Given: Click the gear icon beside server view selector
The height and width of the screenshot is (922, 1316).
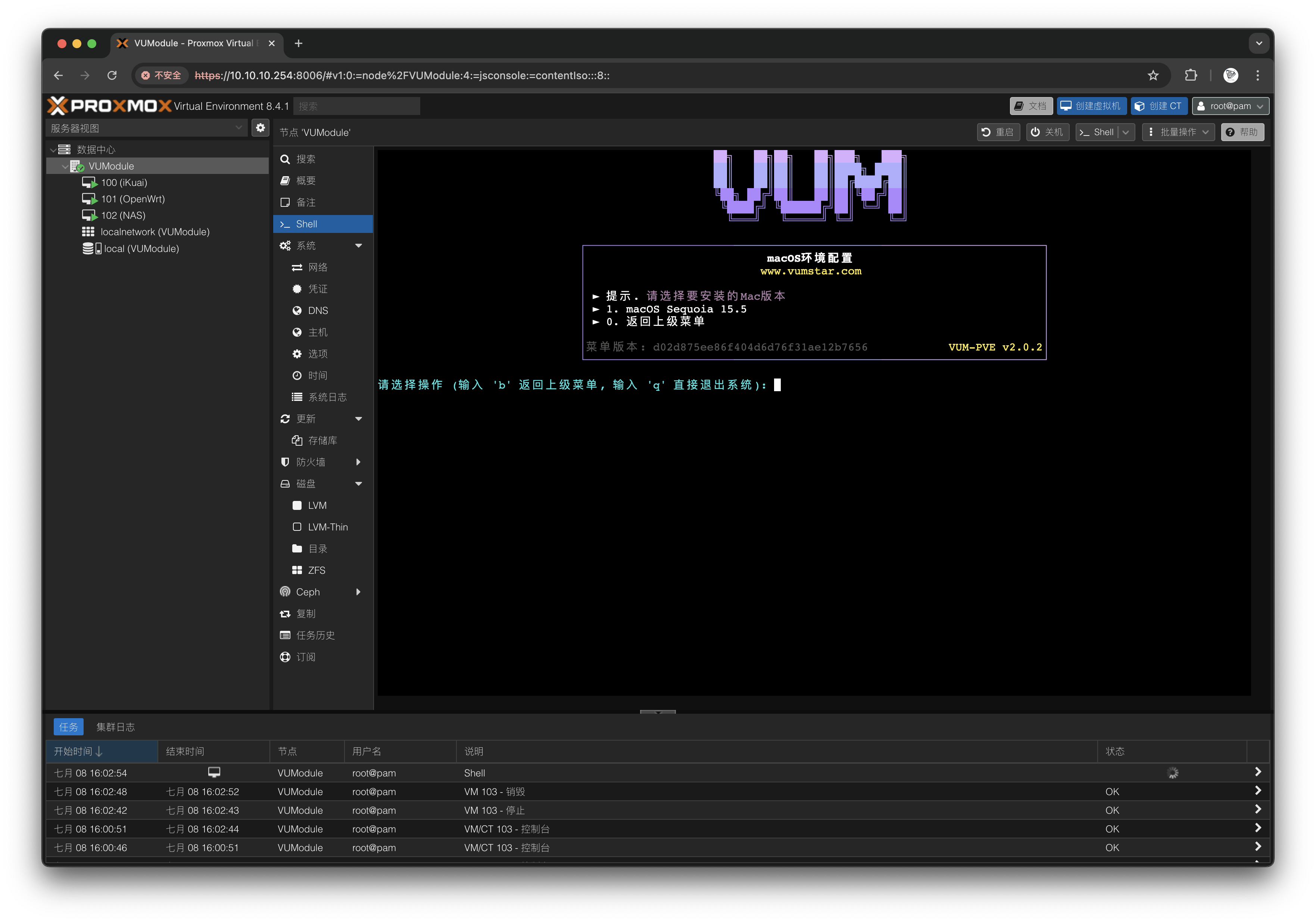Looking at the screenshot, I should (261, 128).
